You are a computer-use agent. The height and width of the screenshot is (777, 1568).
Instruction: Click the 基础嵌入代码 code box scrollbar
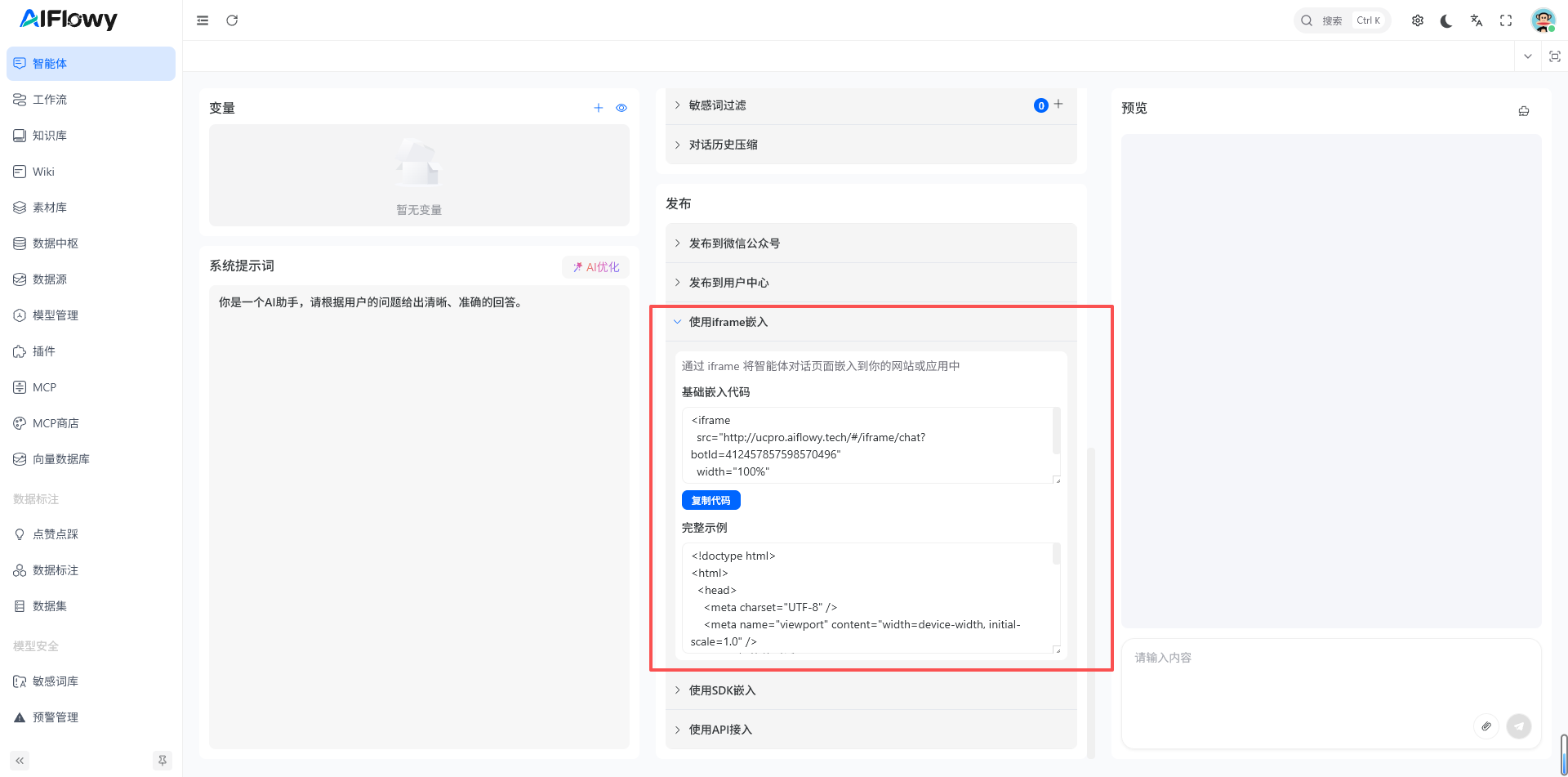(1056, 431)
